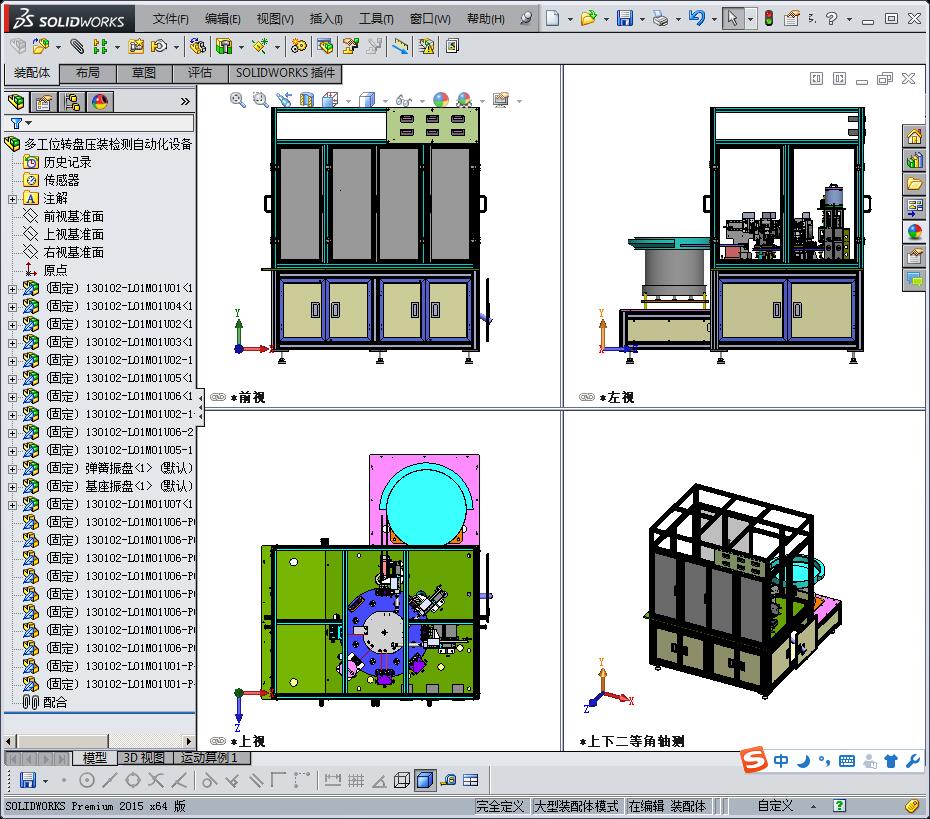Click the Zoom to Area icon

click(x=260, y=100)
